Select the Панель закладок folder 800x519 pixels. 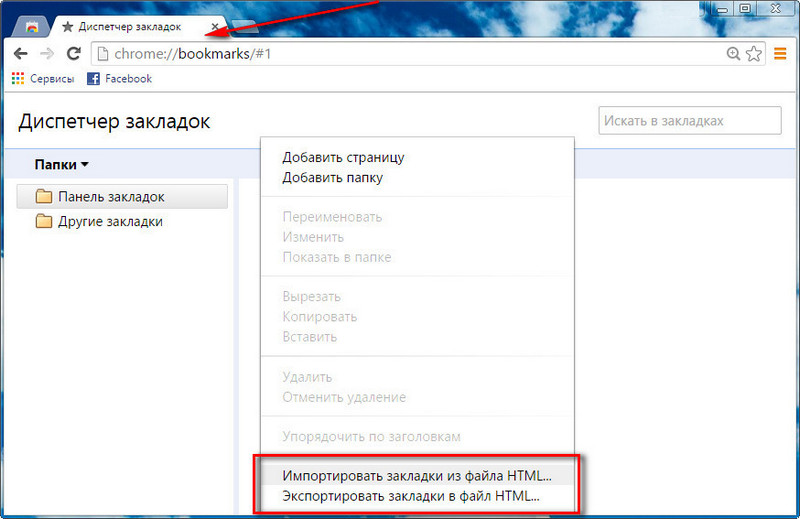tap(110, 197)
